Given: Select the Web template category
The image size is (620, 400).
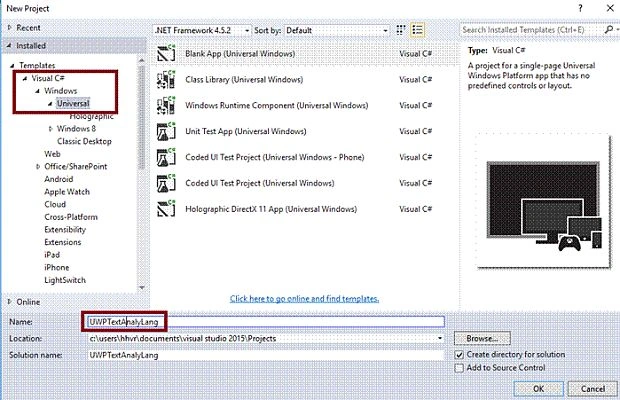Looking at the screenshot, I should 52,154.
